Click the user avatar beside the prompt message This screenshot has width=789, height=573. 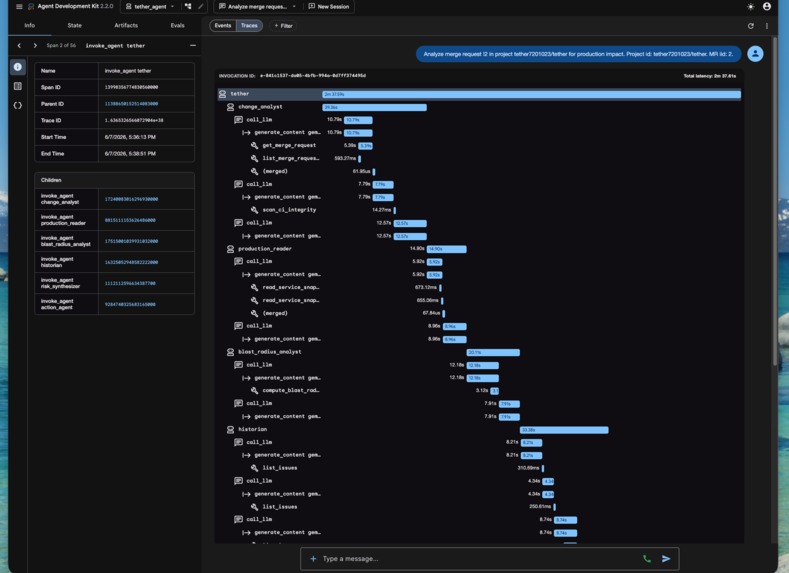tap(755, 54)
